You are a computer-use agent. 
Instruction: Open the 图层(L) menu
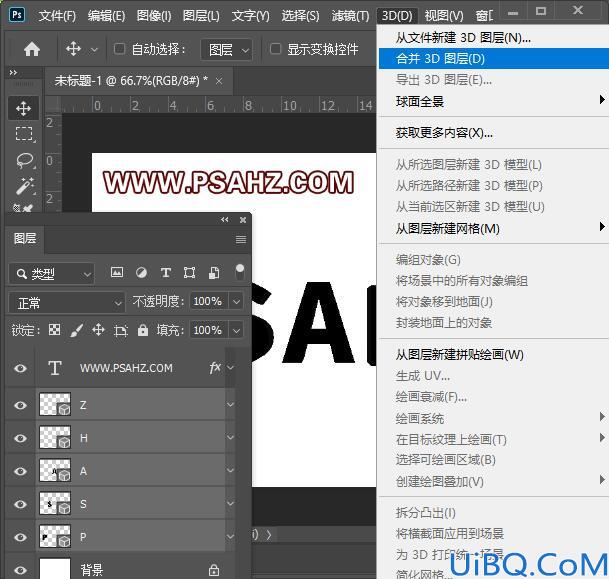click(201, 16)
